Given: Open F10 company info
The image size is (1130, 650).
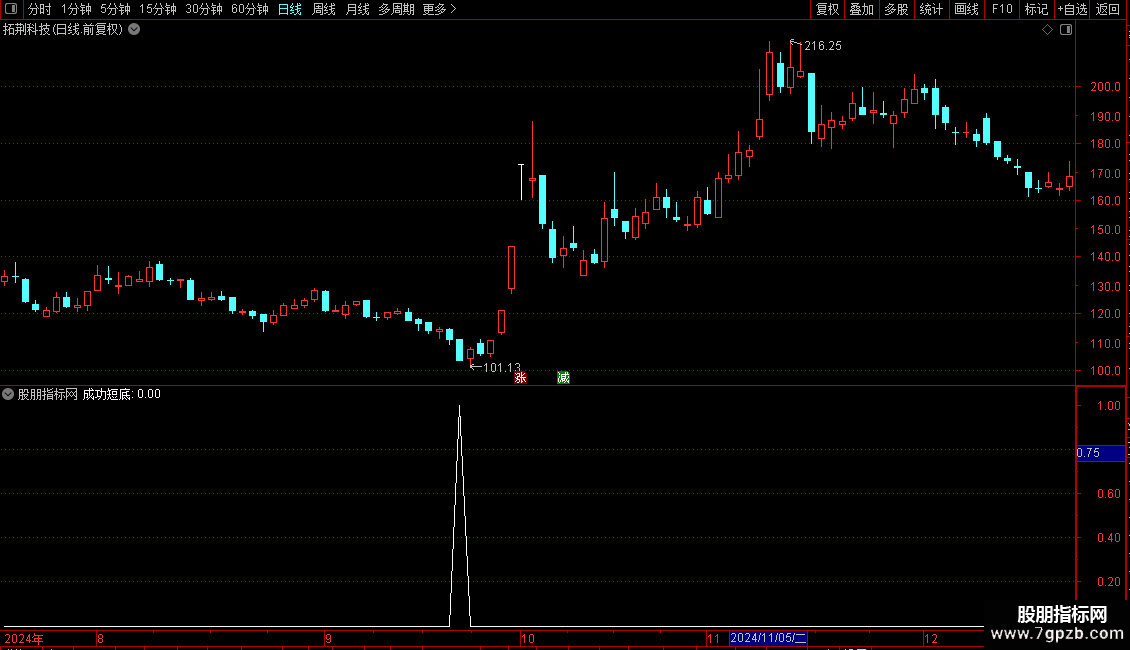Looking at the screenshot, I should tap(1002, 9).
